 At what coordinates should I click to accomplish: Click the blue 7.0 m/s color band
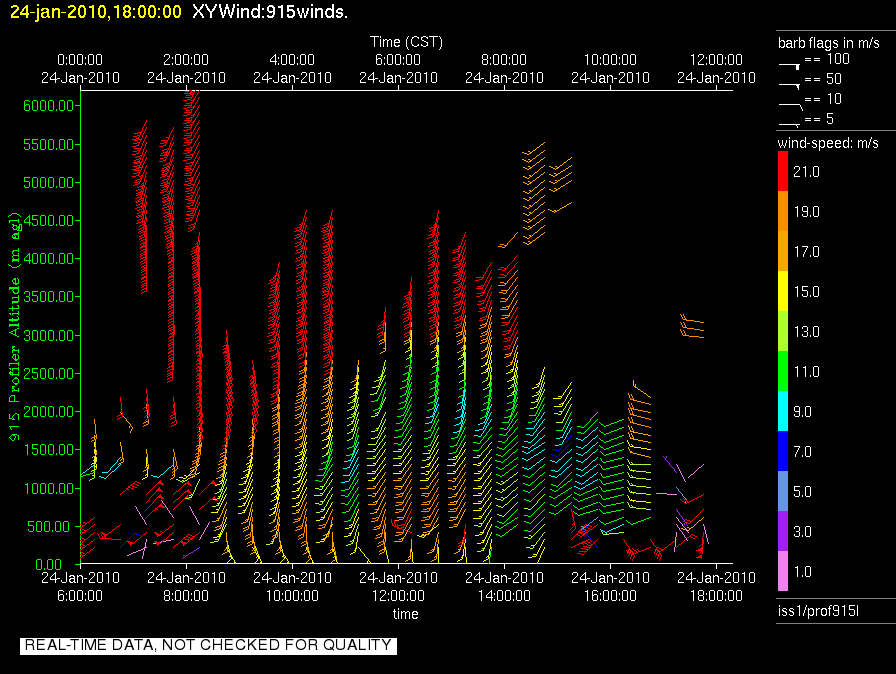tap(783, 451)
